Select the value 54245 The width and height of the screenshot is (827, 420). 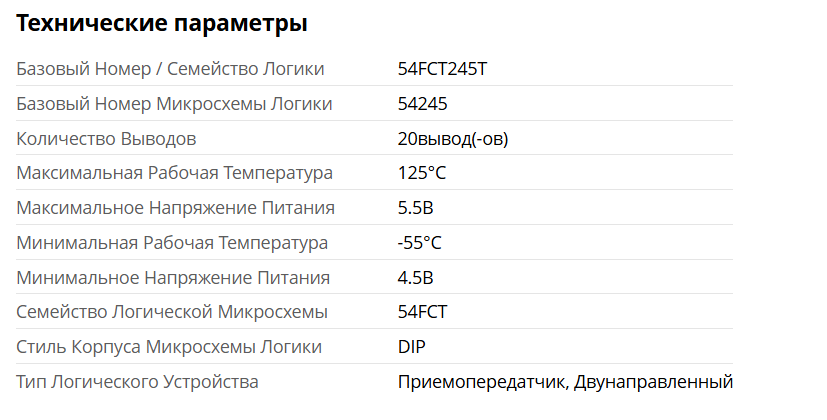tap(422, 104)
